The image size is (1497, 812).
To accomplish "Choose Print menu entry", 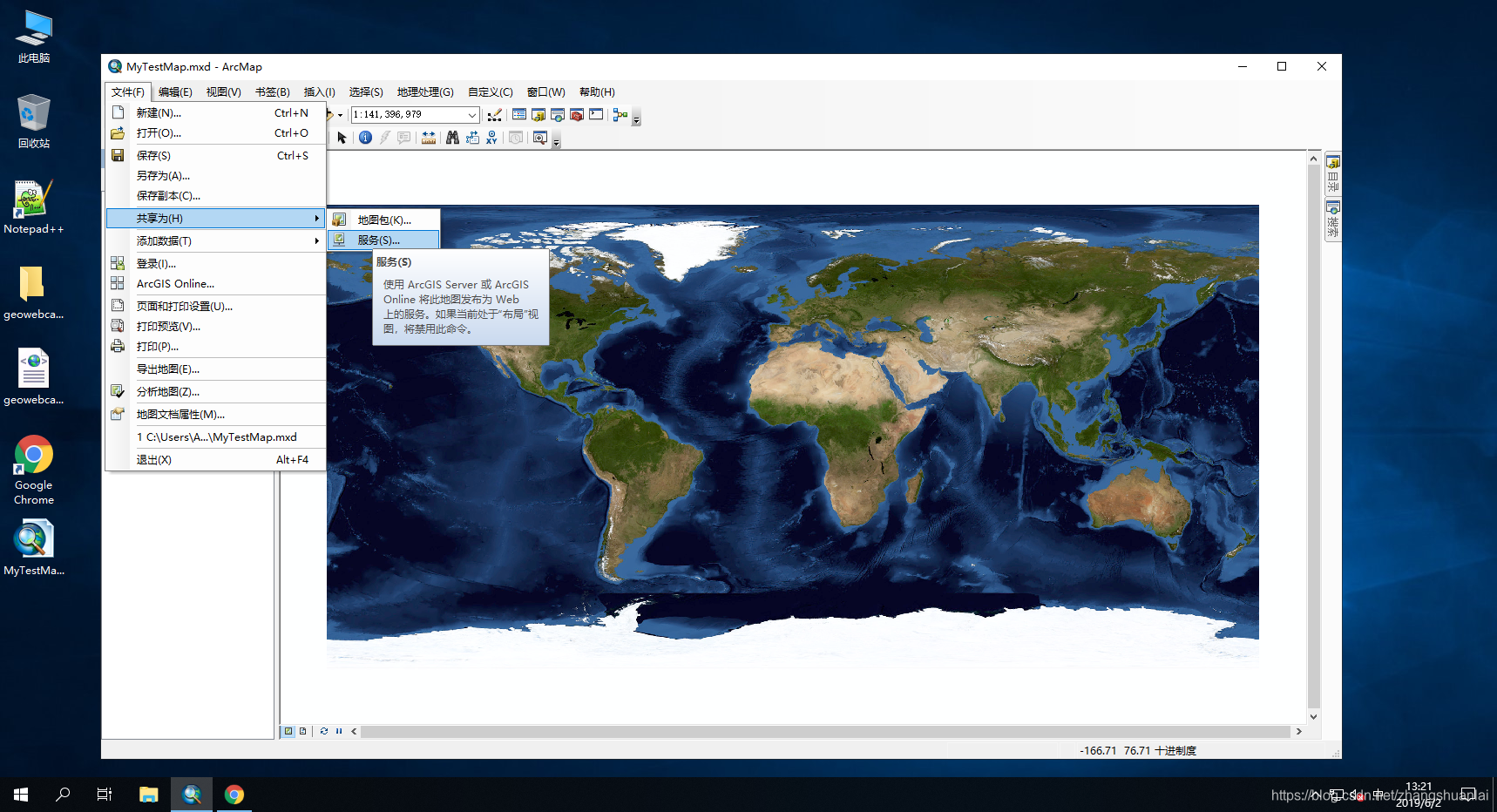I will pos(215,347).
